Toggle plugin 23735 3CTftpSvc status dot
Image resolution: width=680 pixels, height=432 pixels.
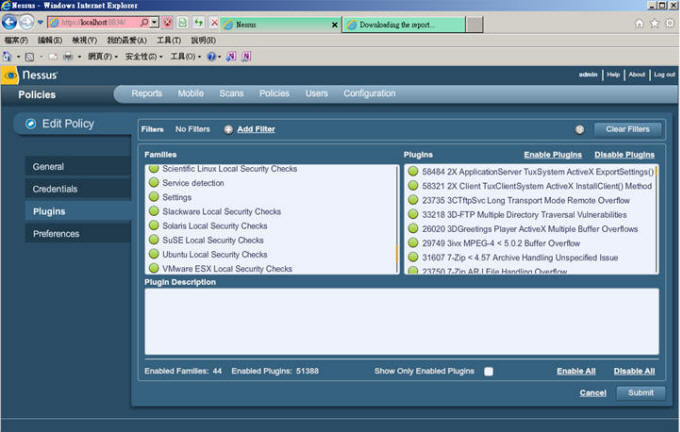(x=413, y=200)
